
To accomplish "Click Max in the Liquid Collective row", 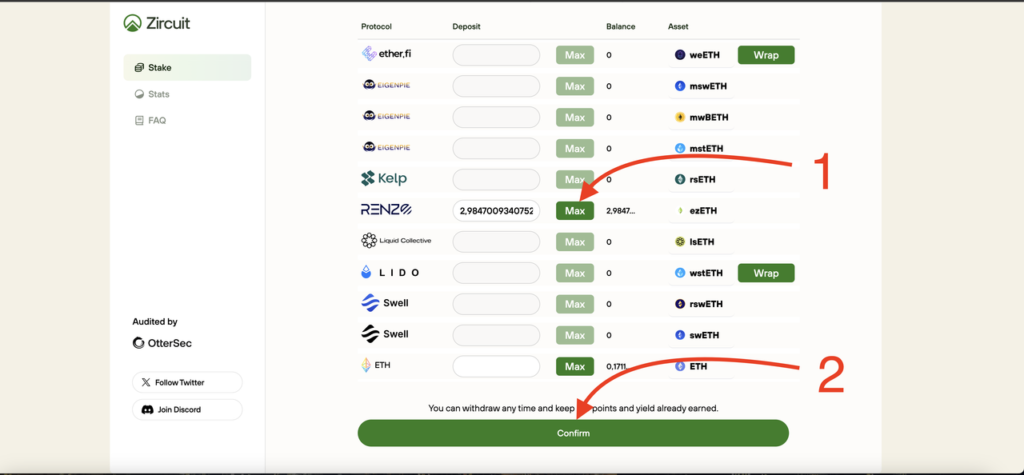I will (x=575, y=242).
